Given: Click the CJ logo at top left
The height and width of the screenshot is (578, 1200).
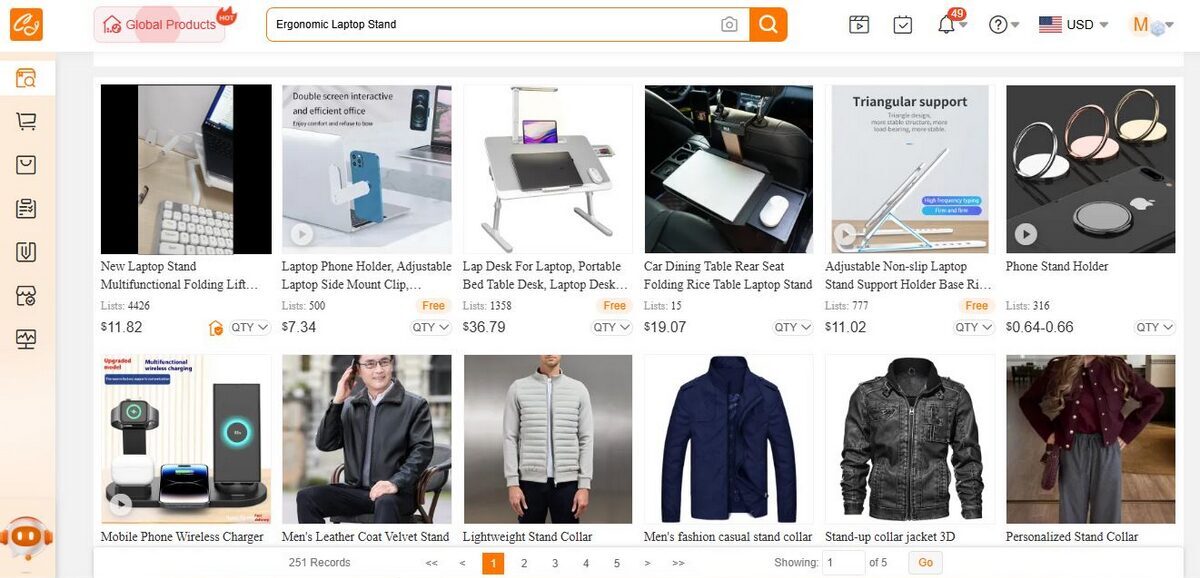Looking at the screenshot, I should click(x=26, y=24).
